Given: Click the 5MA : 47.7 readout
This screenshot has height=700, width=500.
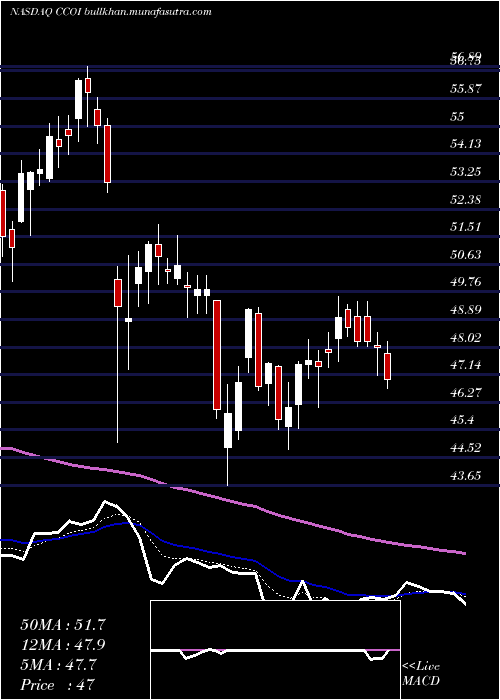Looking at the screenshot, I should pos(58,665).
